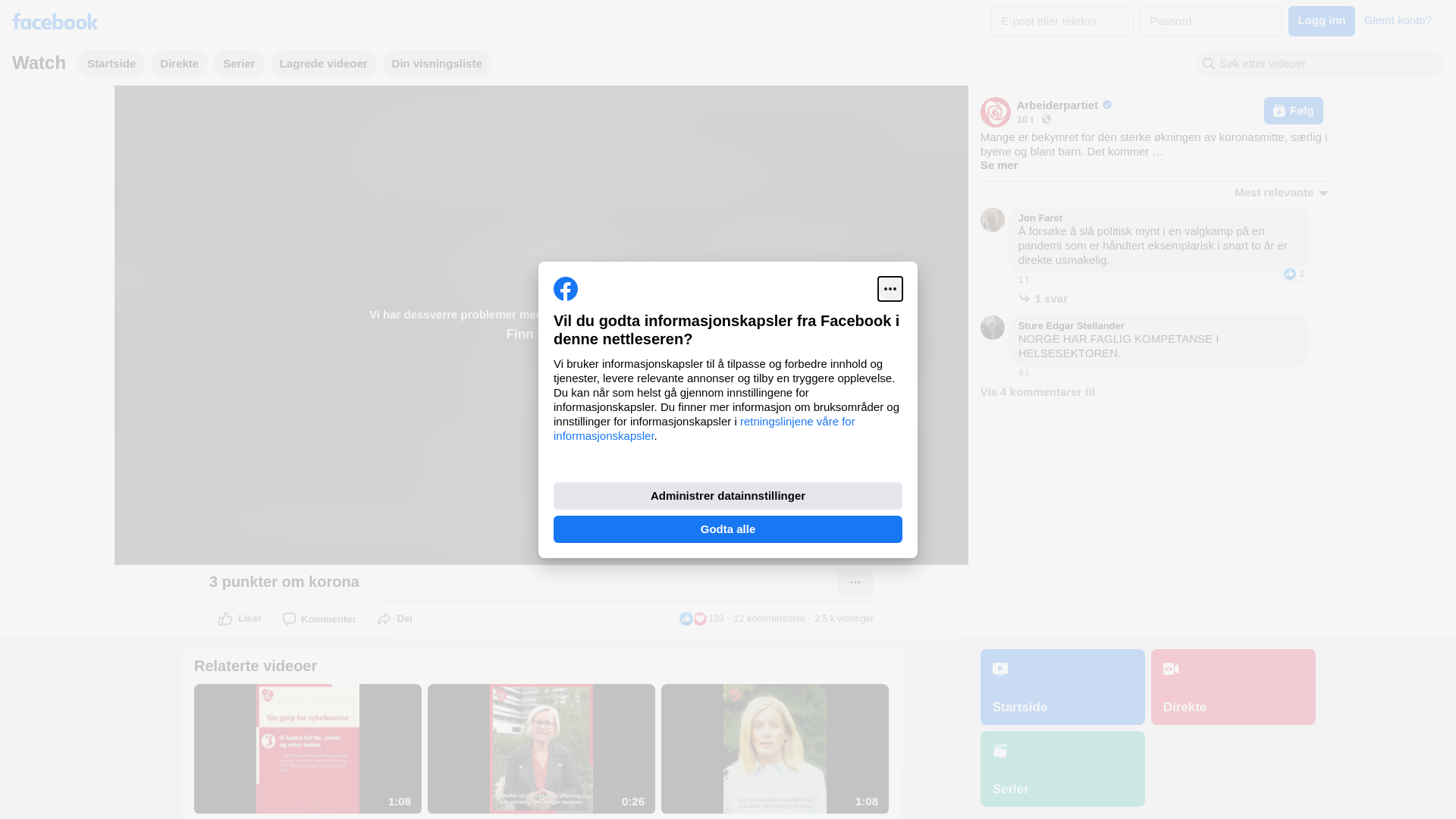Open the Serier tab
The height and width of the screenshot is (819, 1456).
coord(239,64)
